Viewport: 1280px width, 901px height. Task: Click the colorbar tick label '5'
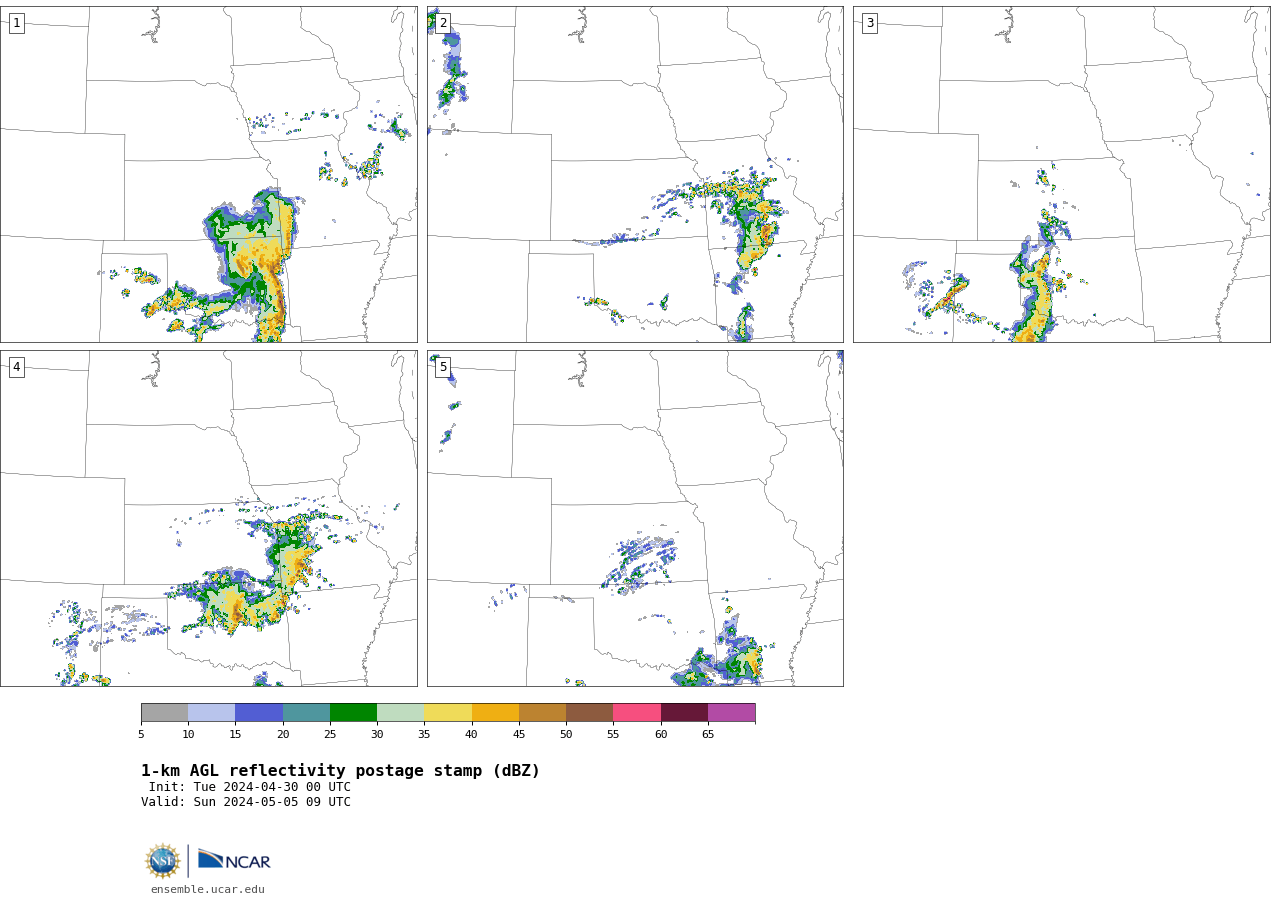tap(141, 735)
